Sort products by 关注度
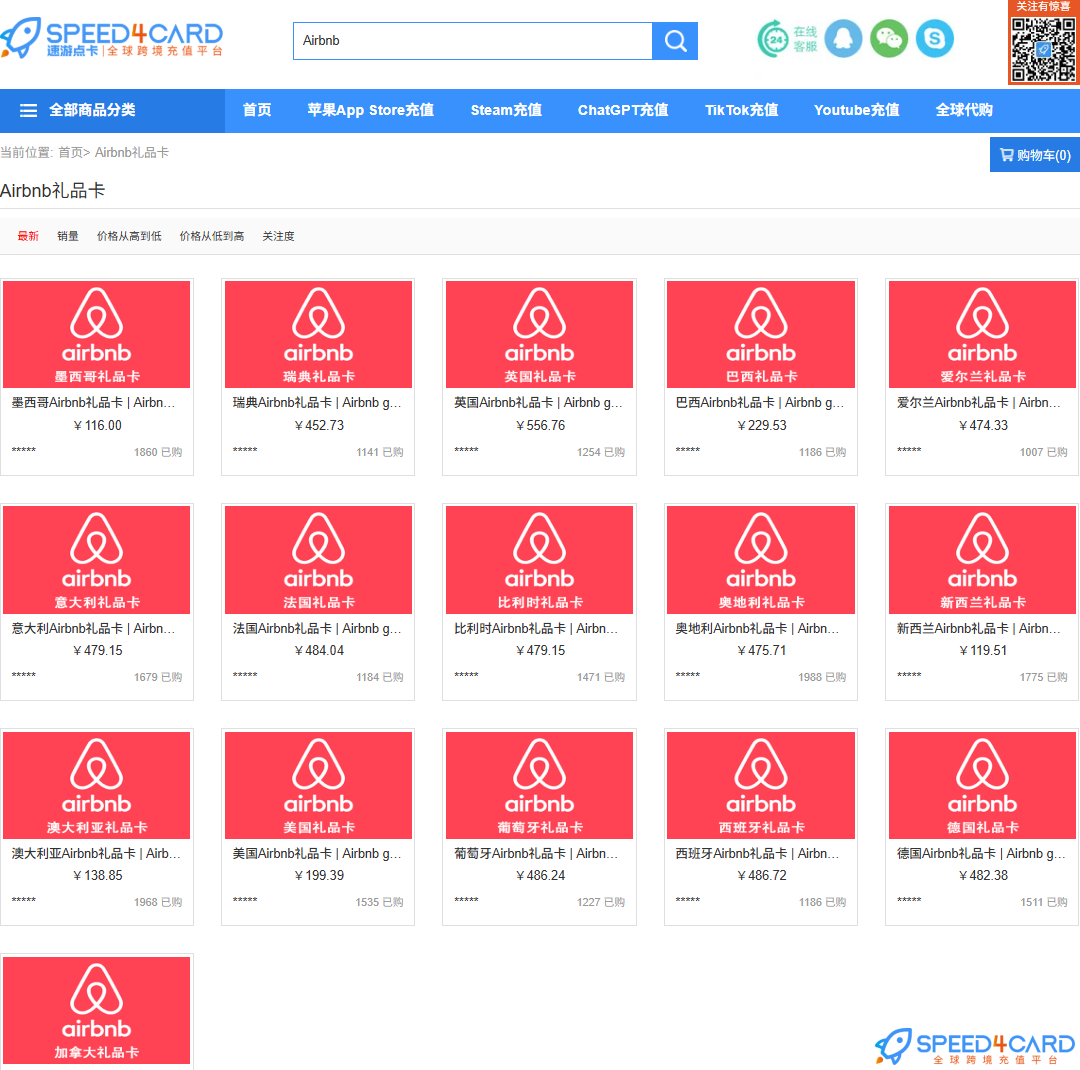Screen dimensions: 1080x1070 [278, 236]
